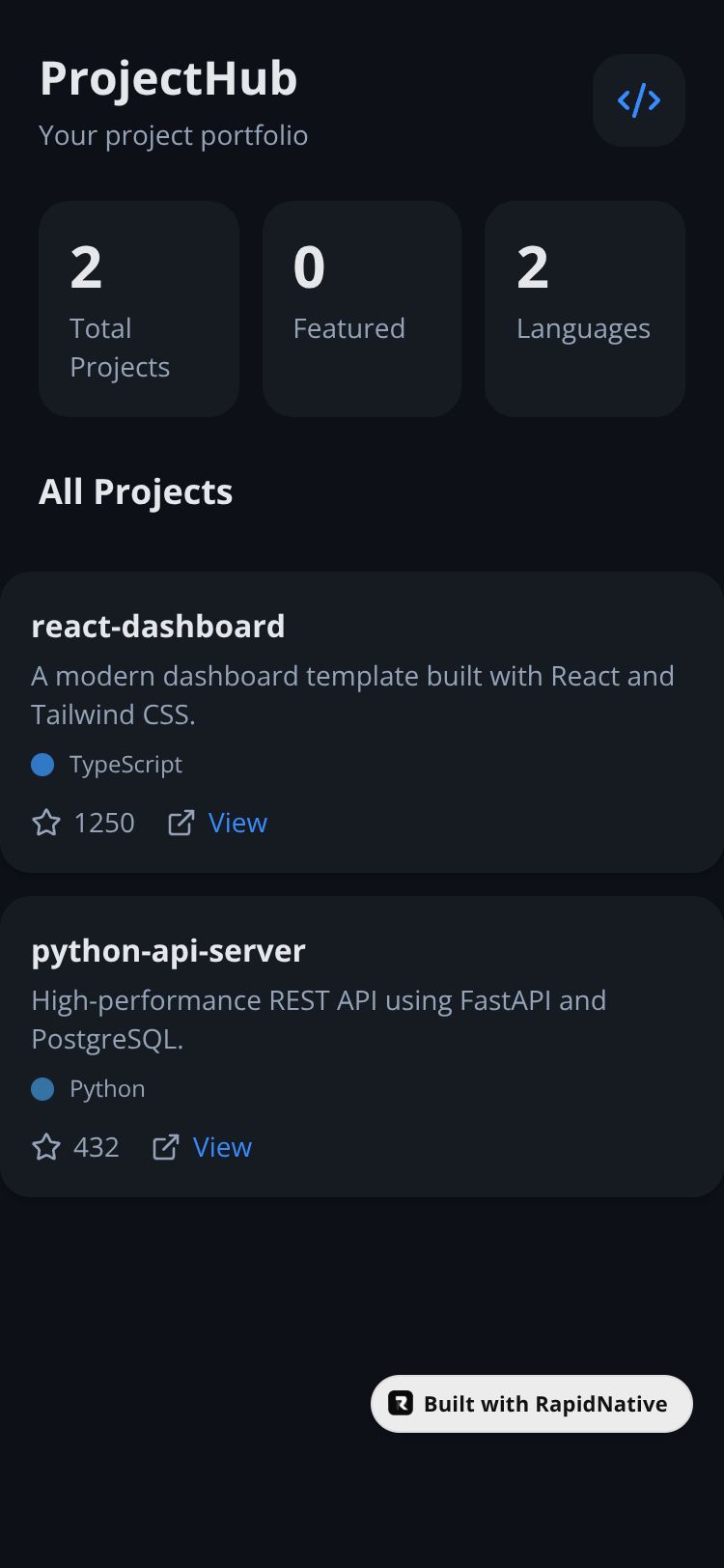The height and width of the screenshot is (1568, 724).
Task: Click the TypeScript blue language dot
Action: pos(42,765)
